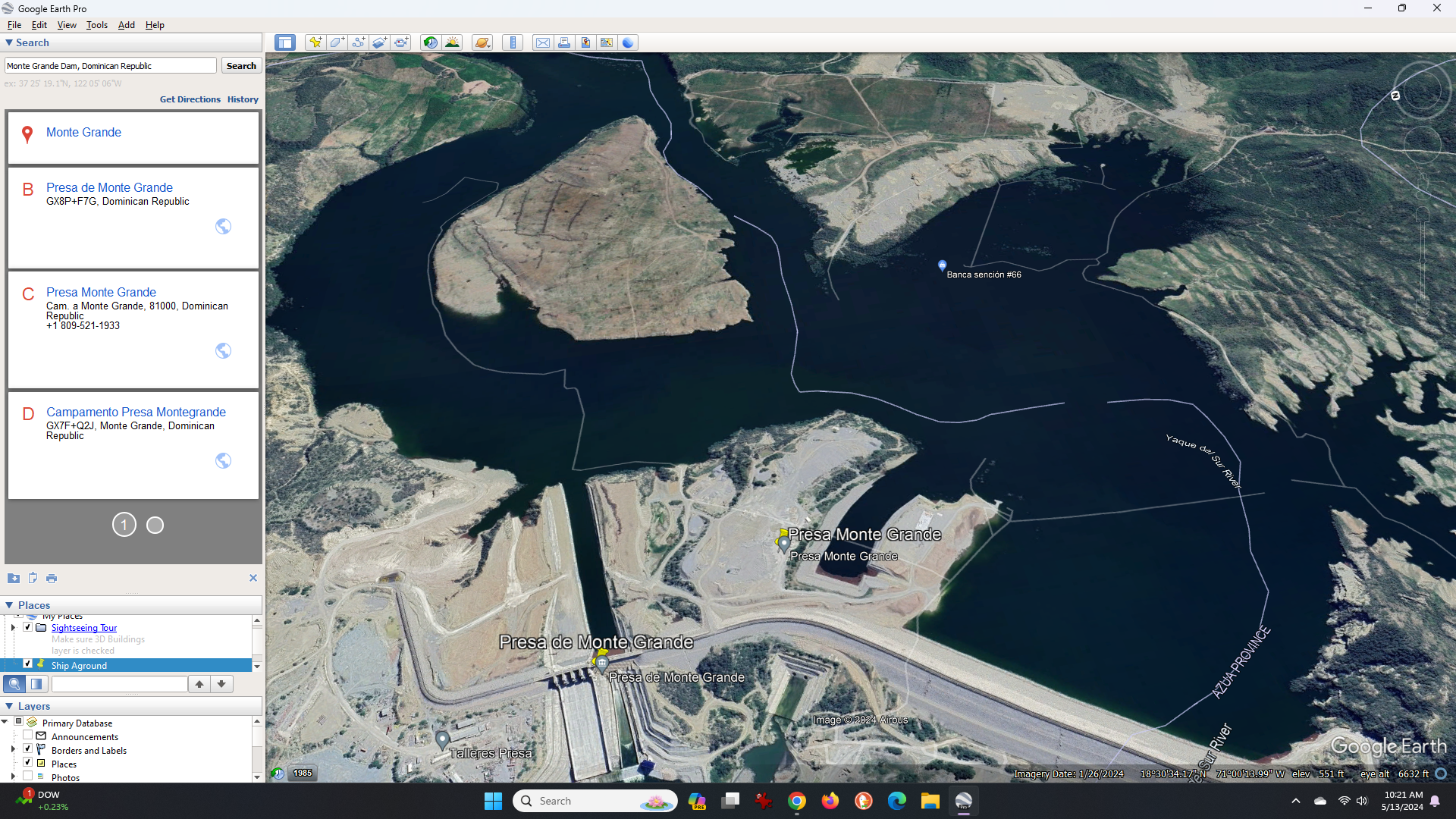The height and width of the screenshot is (819, 1456).
Task: Save search results to My Places
Action: 14,578
